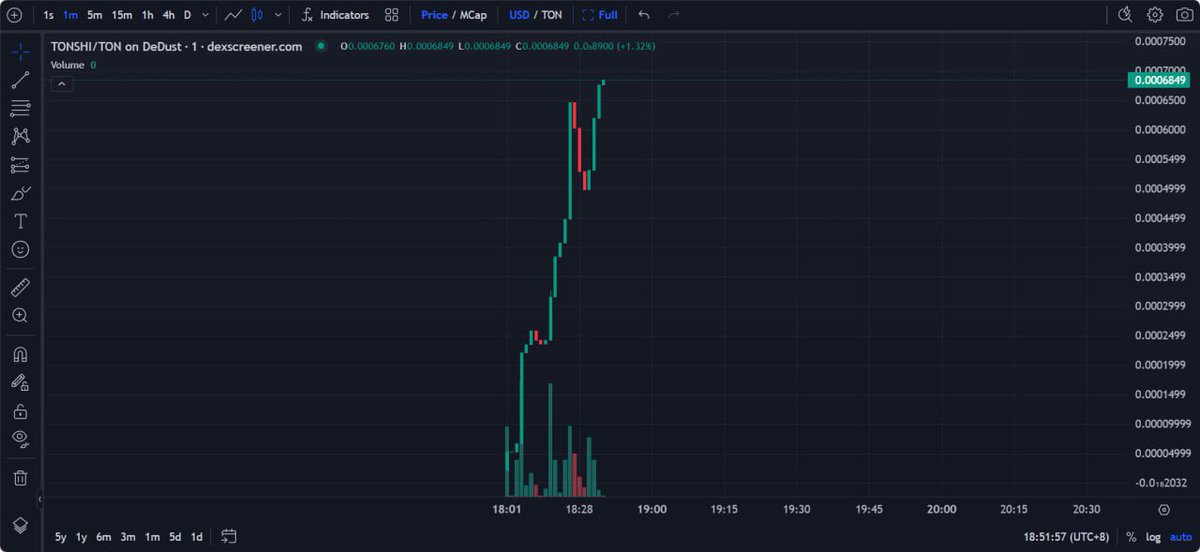
Task: Select the 15m timeframe
Action: (x=122, y=15)
